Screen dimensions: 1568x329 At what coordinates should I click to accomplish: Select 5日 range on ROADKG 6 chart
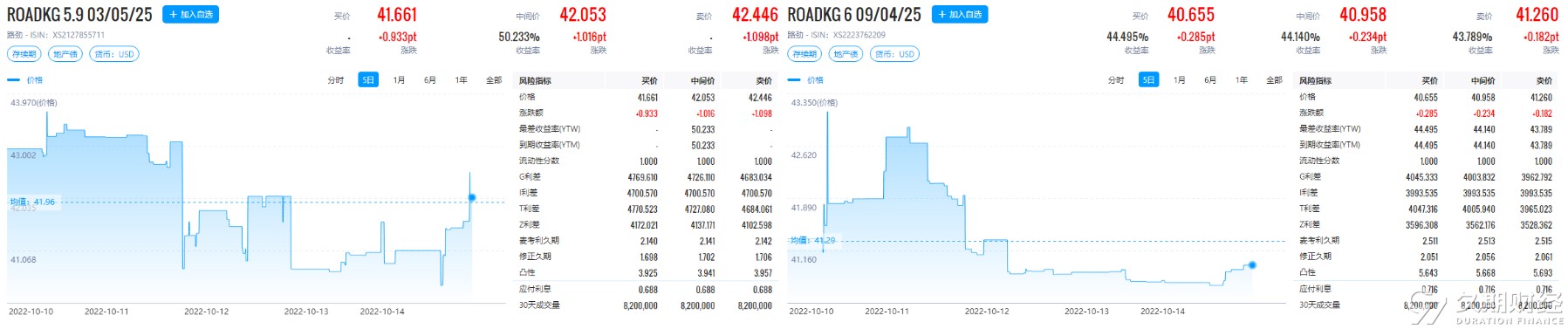[1148, 80]
